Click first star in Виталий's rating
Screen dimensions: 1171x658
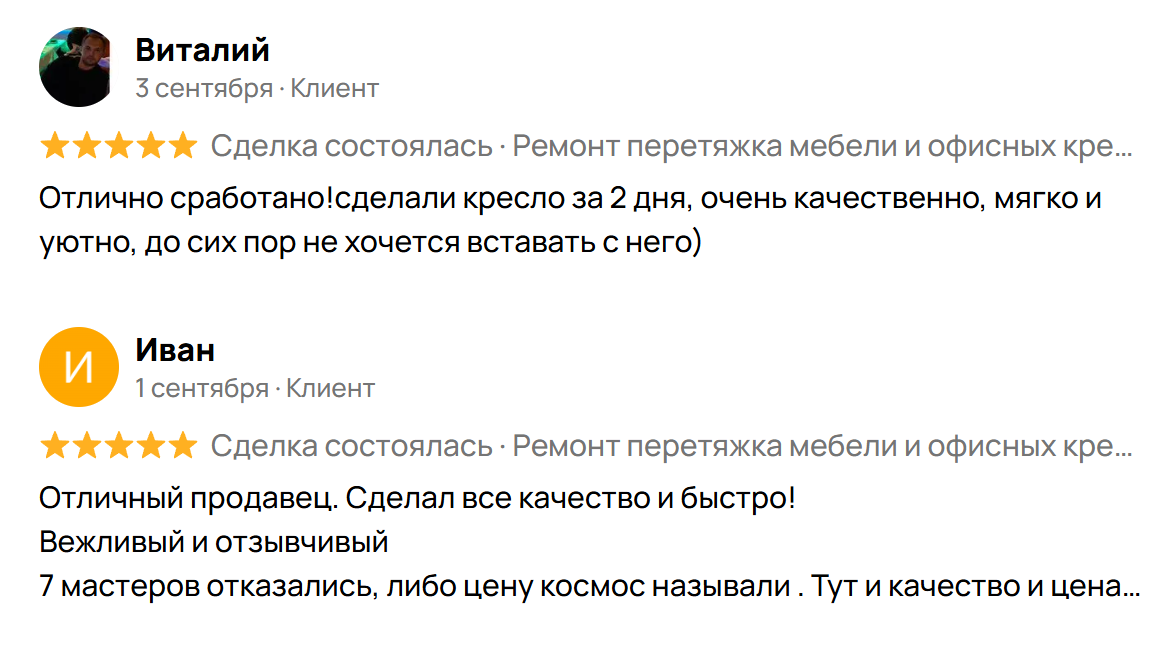54,147
